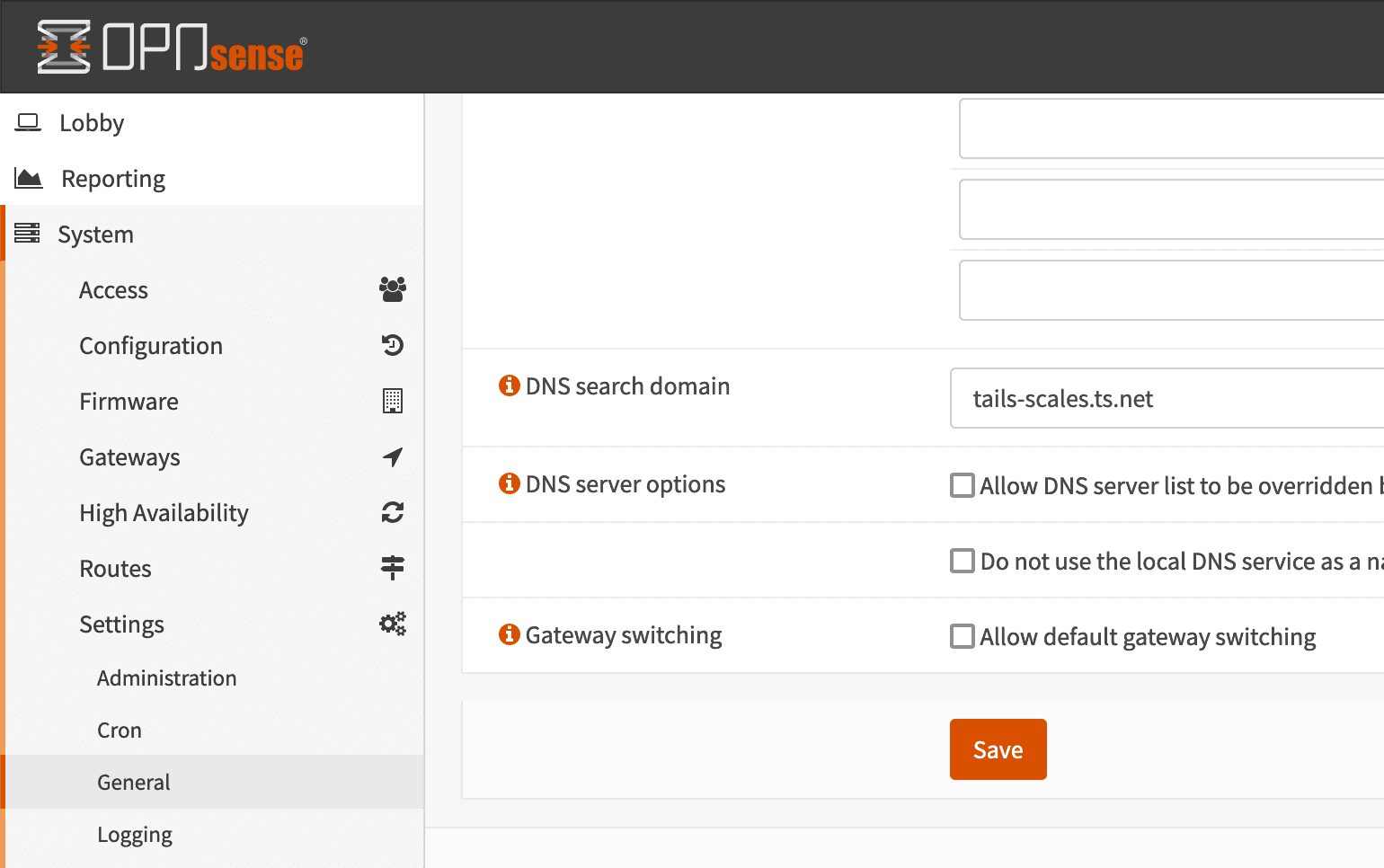Open the Lobby menu entry
The width and height of the screenshot is (1384, 868).
91,122
